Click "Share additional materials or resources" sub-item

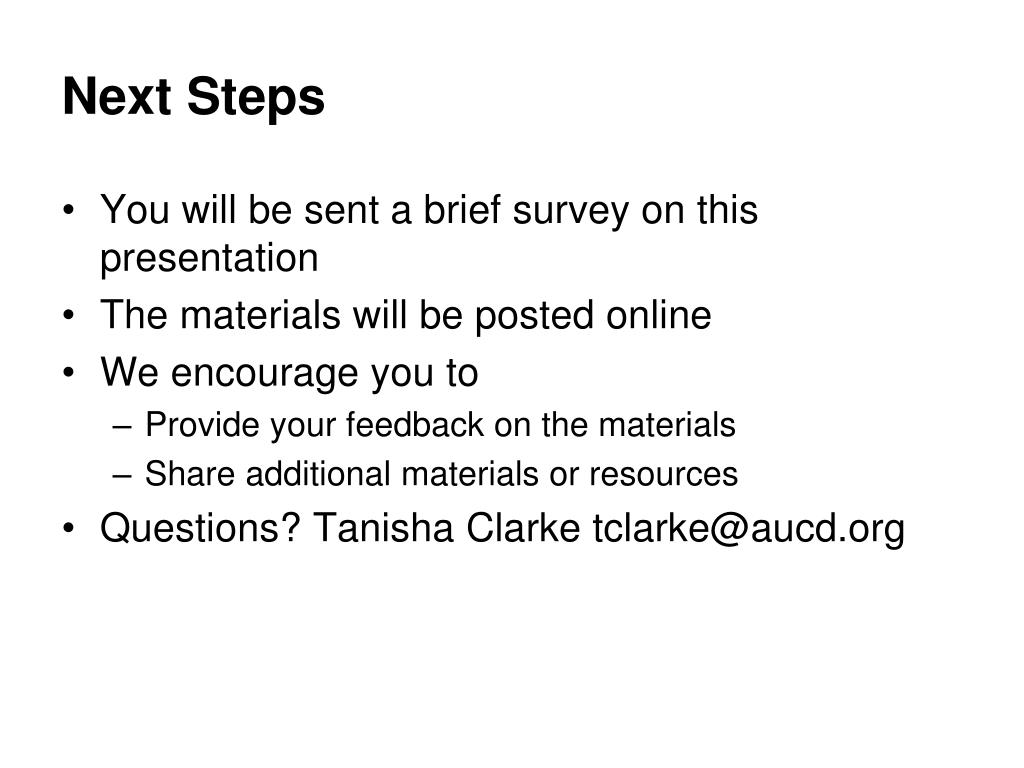(x=441, y=473)
